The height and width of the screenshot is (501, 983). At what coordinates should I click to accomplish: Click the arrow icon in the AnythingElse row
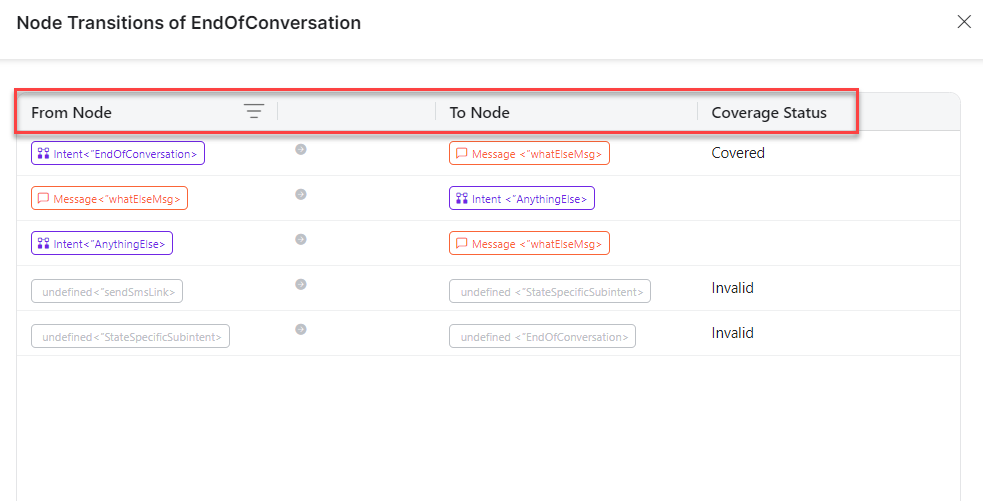tap(300, 240)
